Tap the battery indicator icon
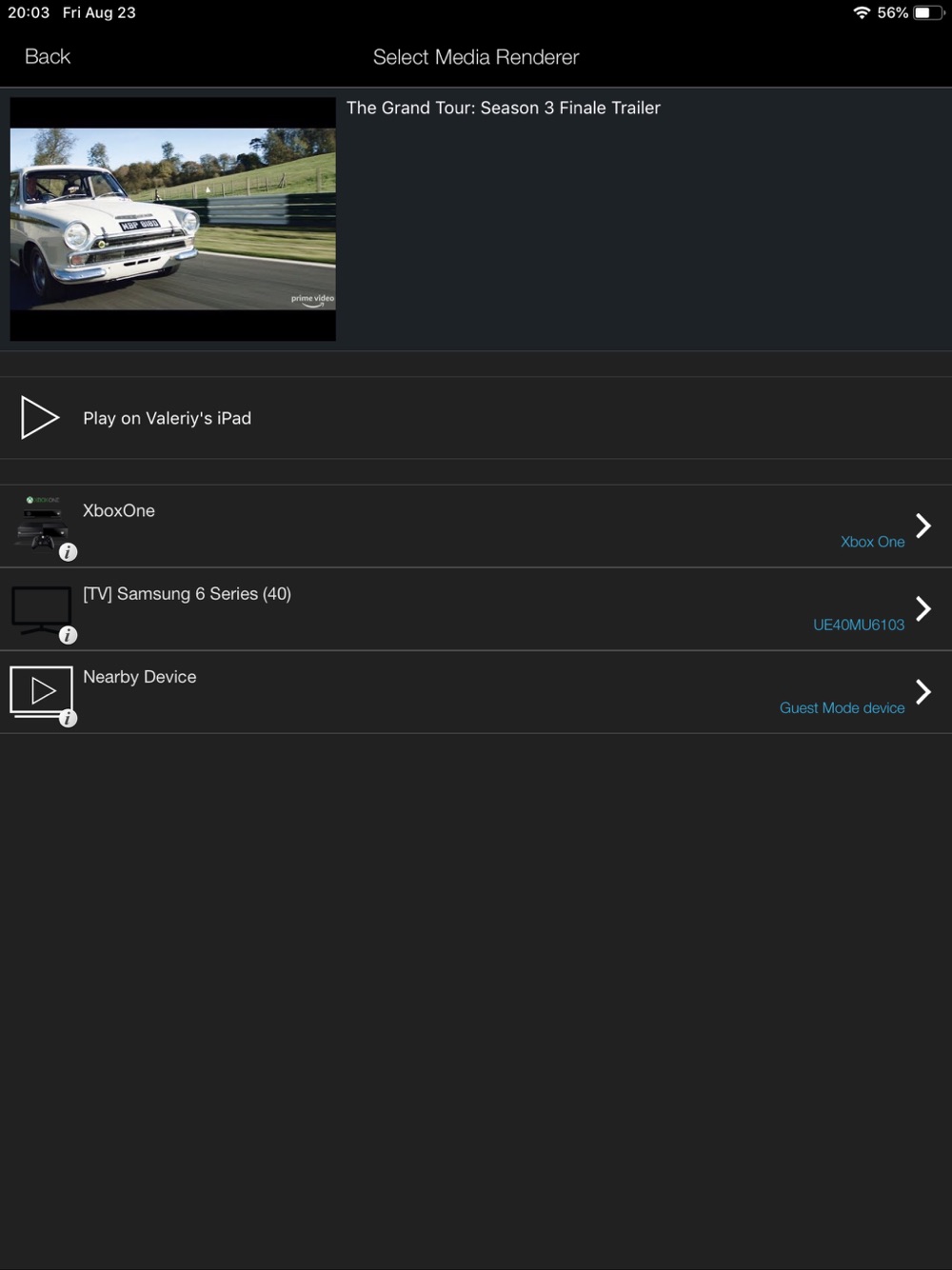The image size is (952, 1270). point(929,12)
